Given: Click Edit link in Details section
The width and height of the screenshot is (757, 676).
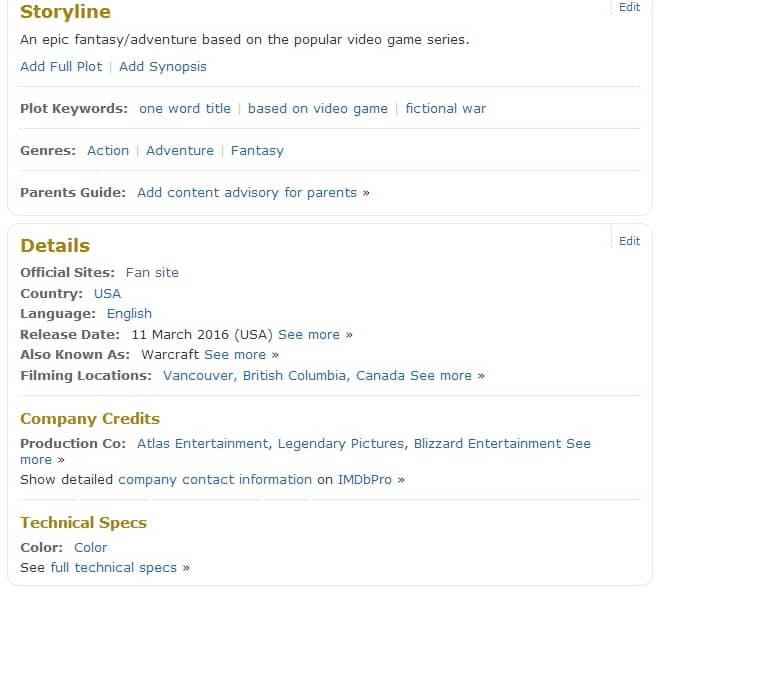Looking at the screenshot, I should click(x=629, y=241).
